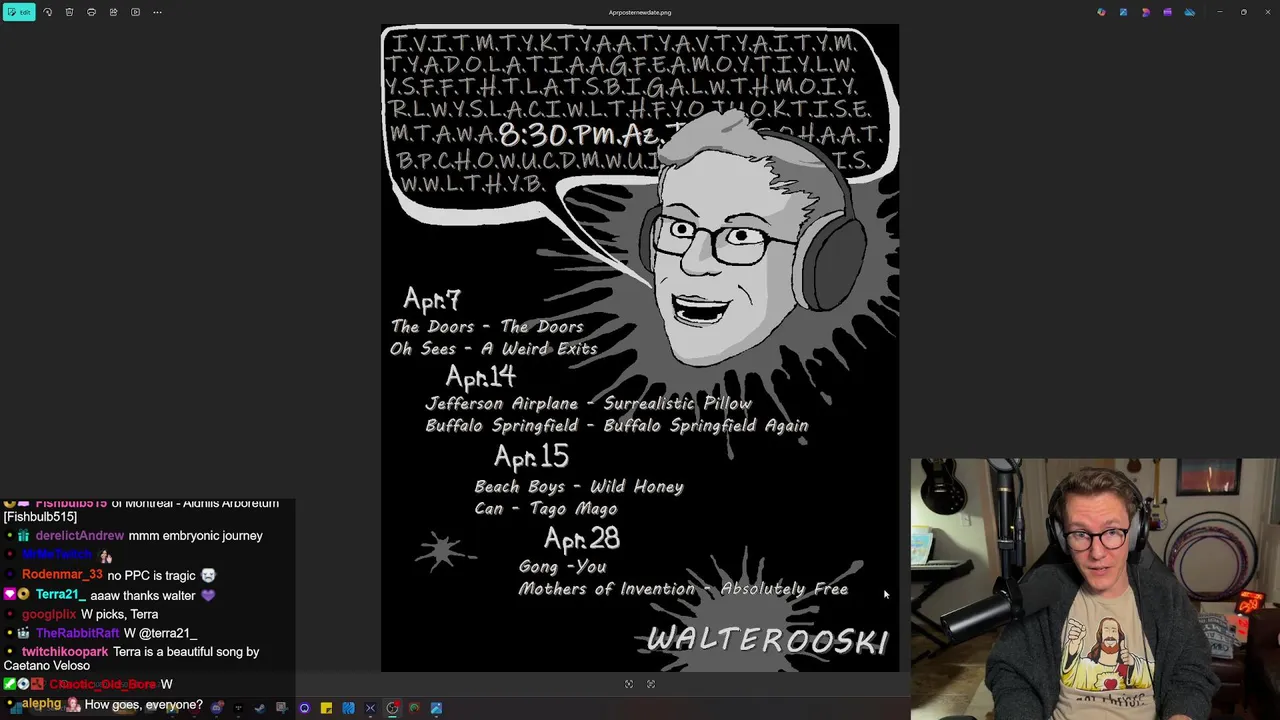Click twitchikoopark username in chat
1280x720 pixels.
65,652
